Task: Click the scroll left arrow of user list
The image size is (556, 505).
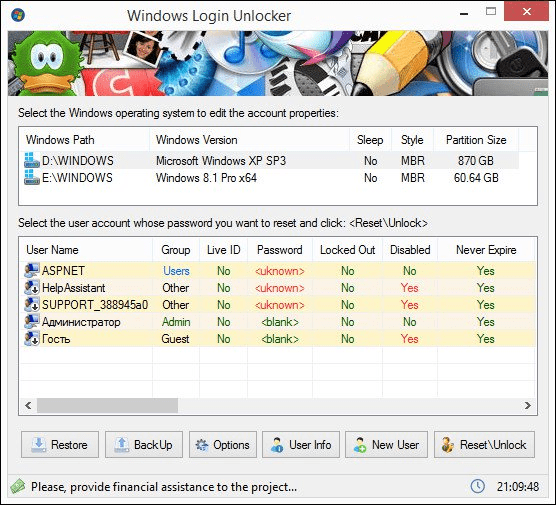Action: pyautogui.click(x=28, y=405)
